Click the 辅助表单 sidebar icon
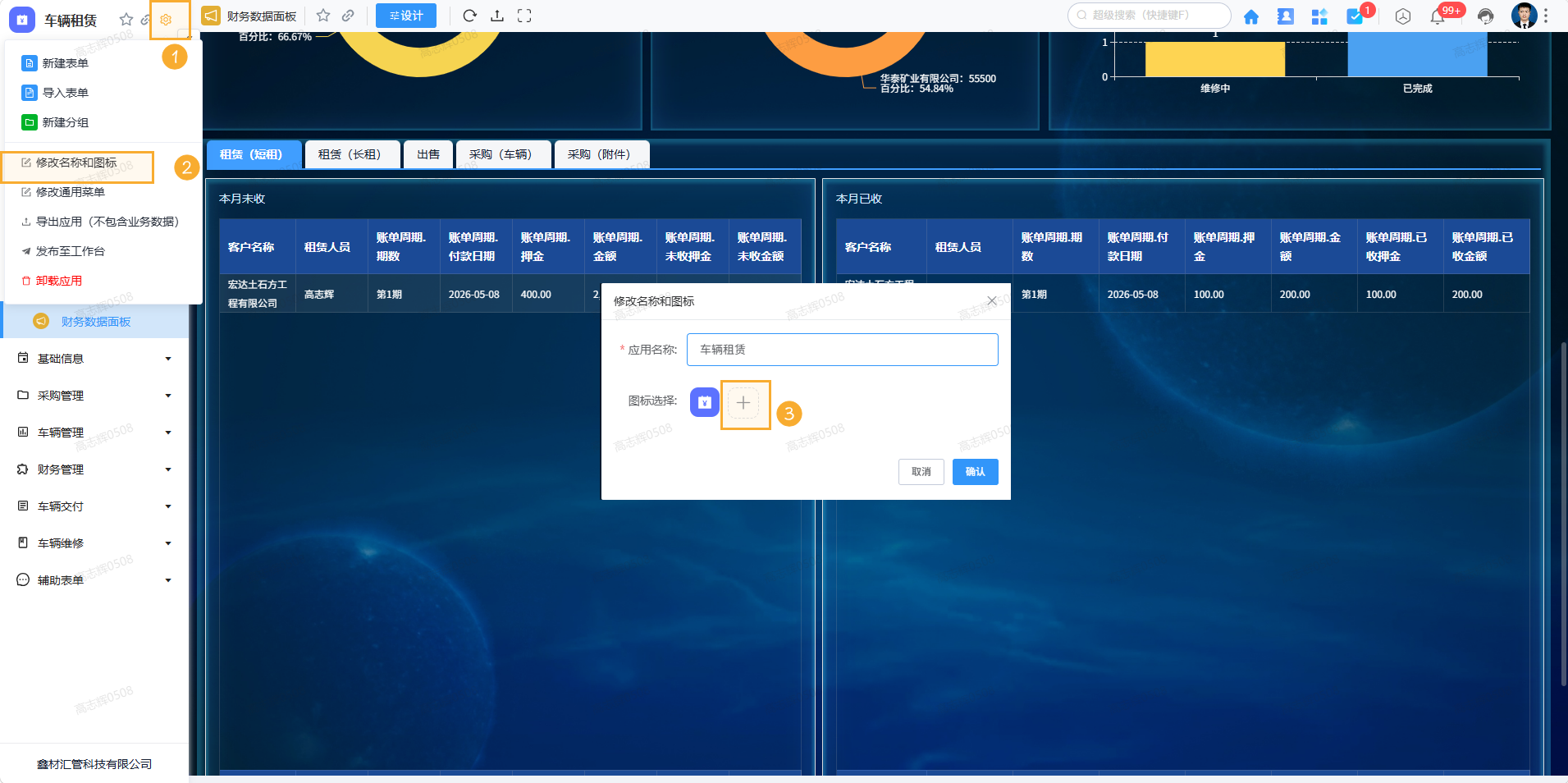This screenshot has width=1568, height=783. coord(23,579)
